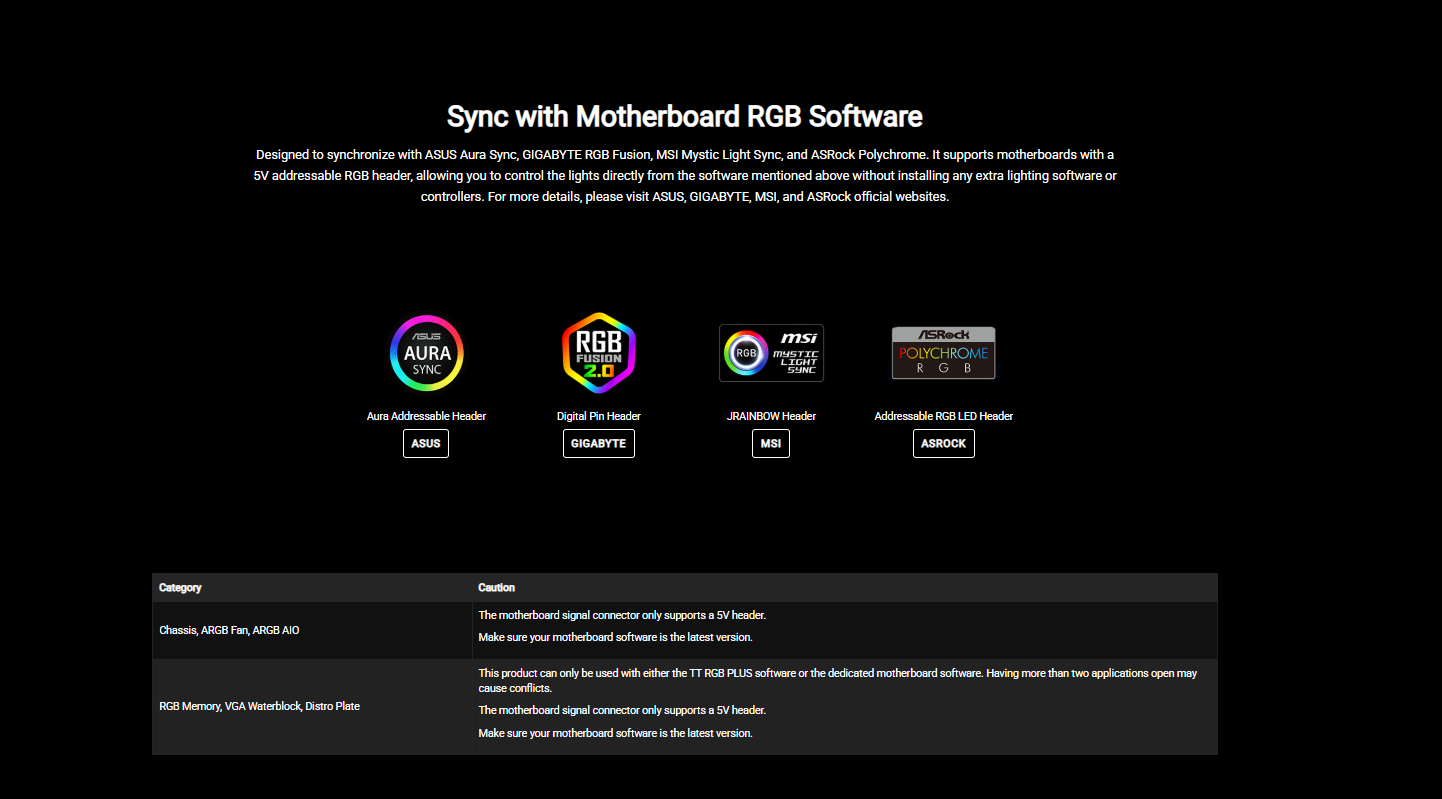
Task: Open the ASUS button link
Action: click(x=426, y=443)
